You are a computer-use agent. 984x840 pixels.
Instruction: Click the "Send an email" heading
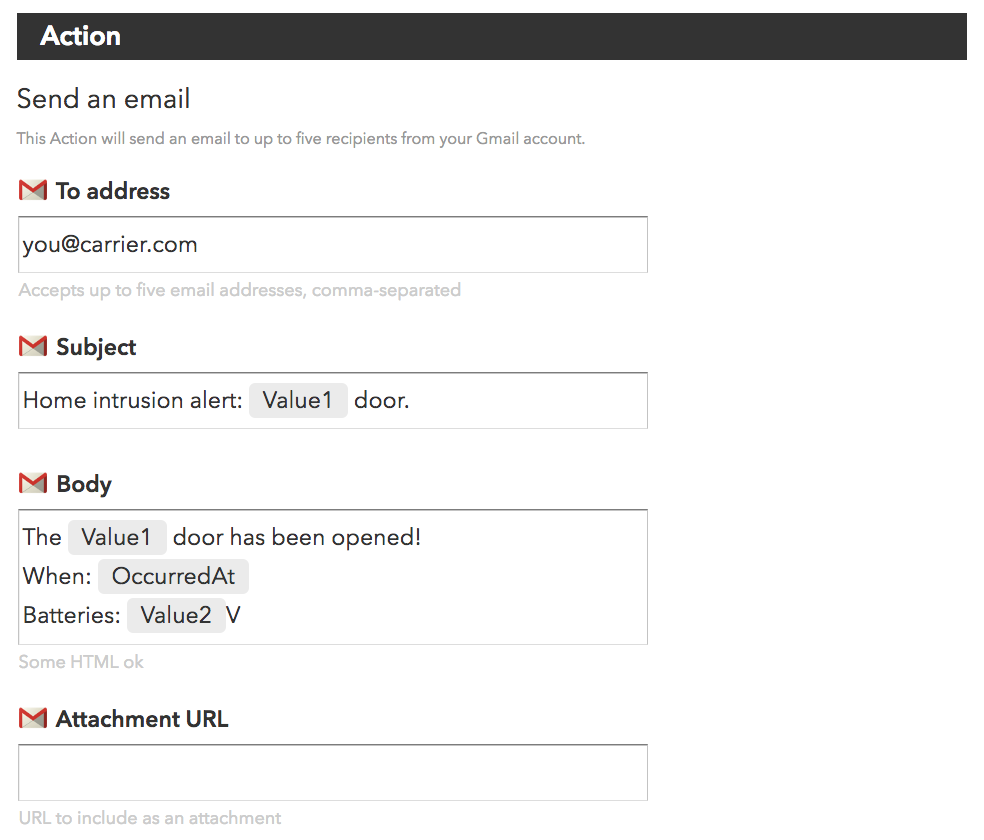(x=104, y=99)
